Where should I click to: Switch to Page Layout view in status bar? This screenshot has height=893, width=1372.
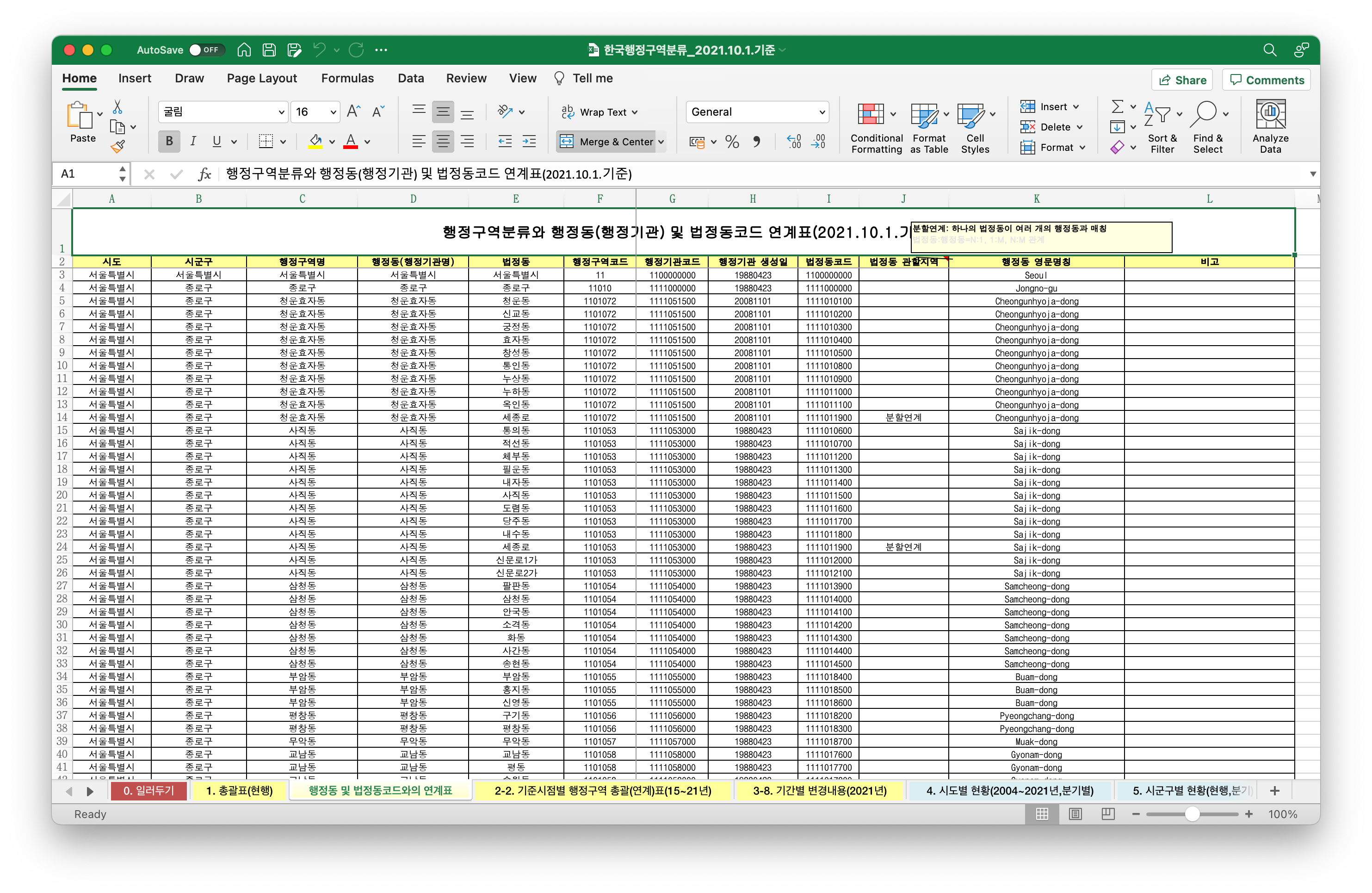[1075, 814]
